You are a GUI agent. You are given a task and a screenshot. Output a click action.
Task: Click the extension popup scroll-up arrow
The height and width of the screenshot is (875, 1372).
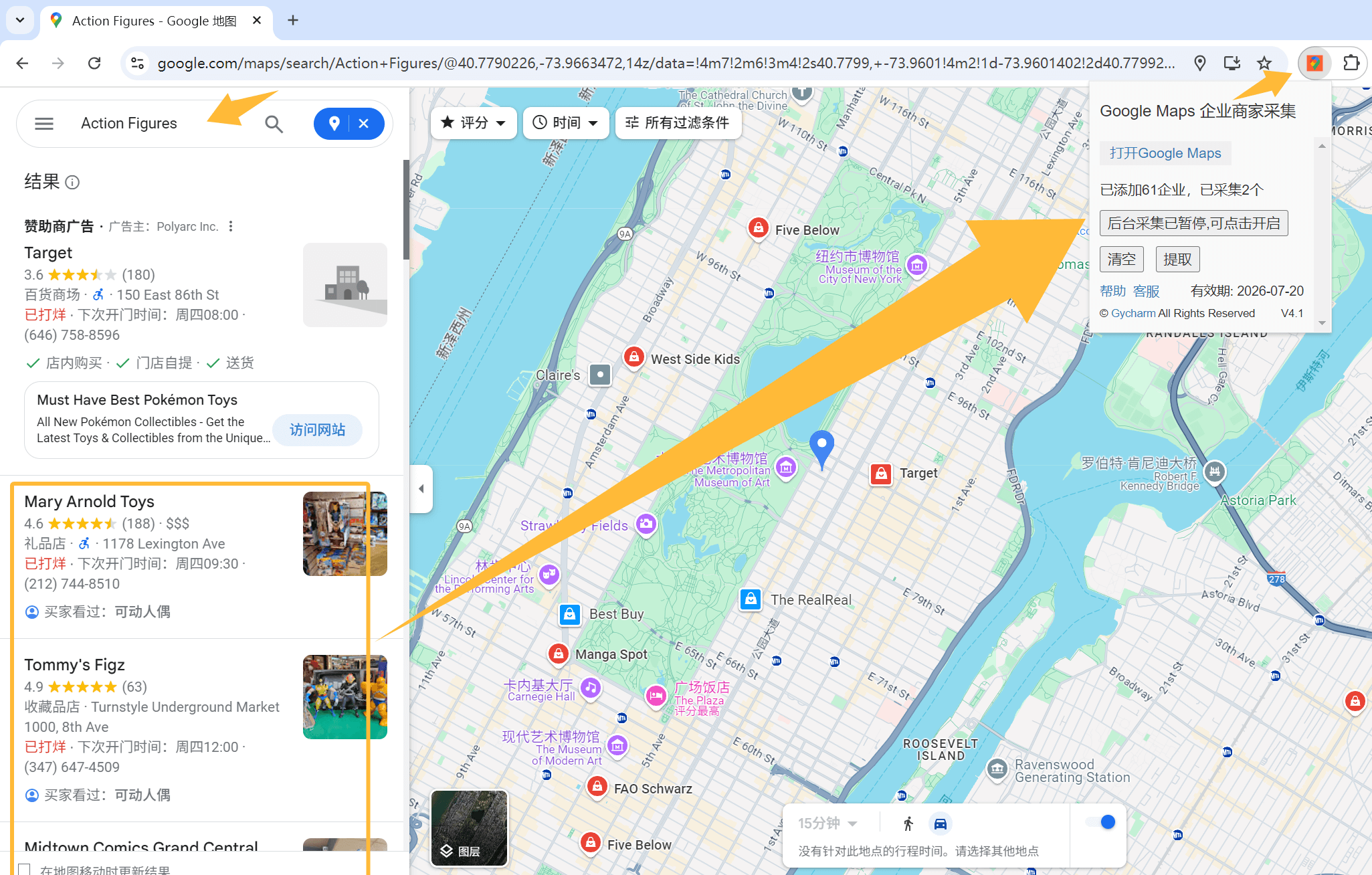point(1322,146)
